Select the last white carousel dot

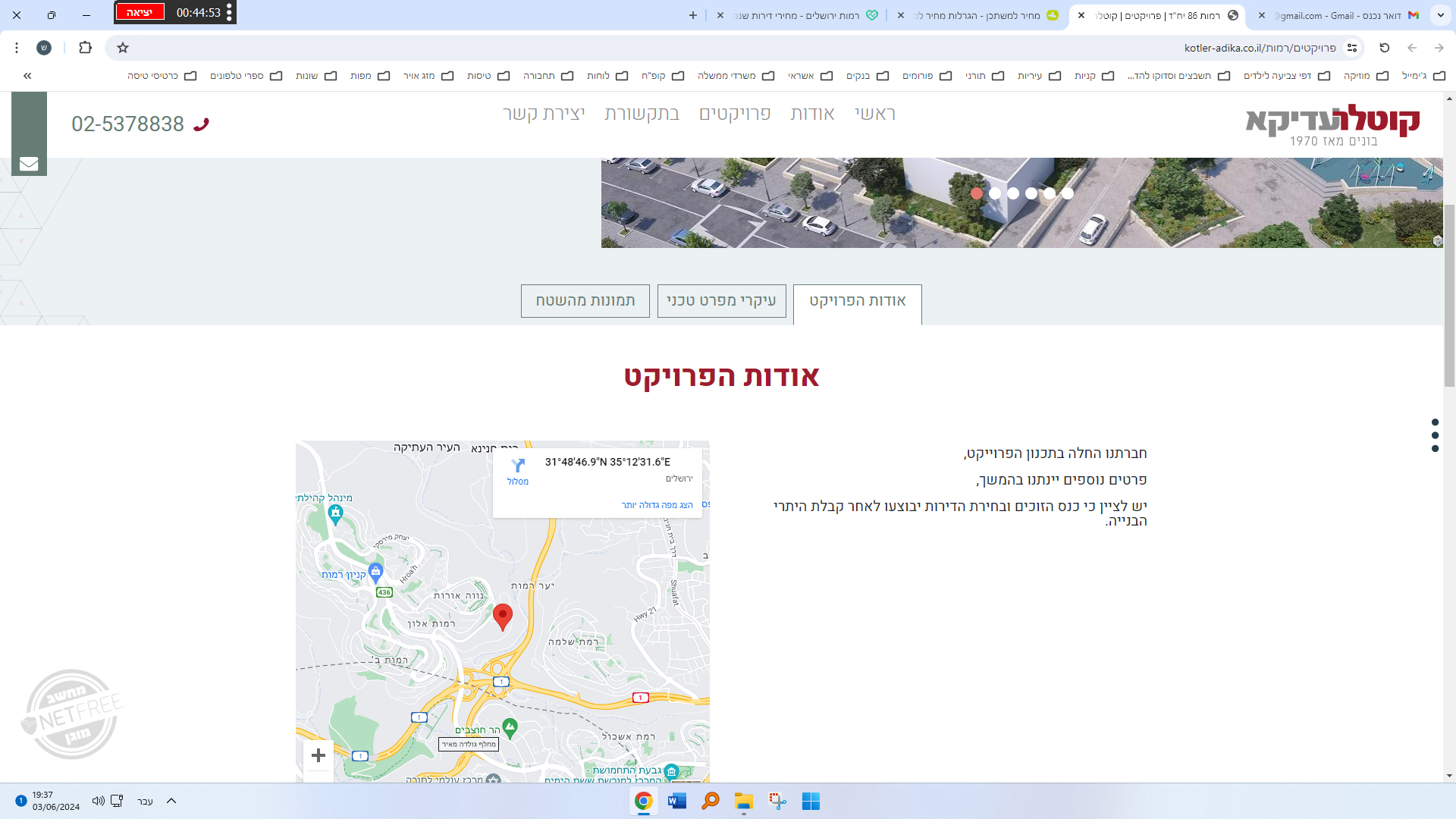[x=1068, y=193]
